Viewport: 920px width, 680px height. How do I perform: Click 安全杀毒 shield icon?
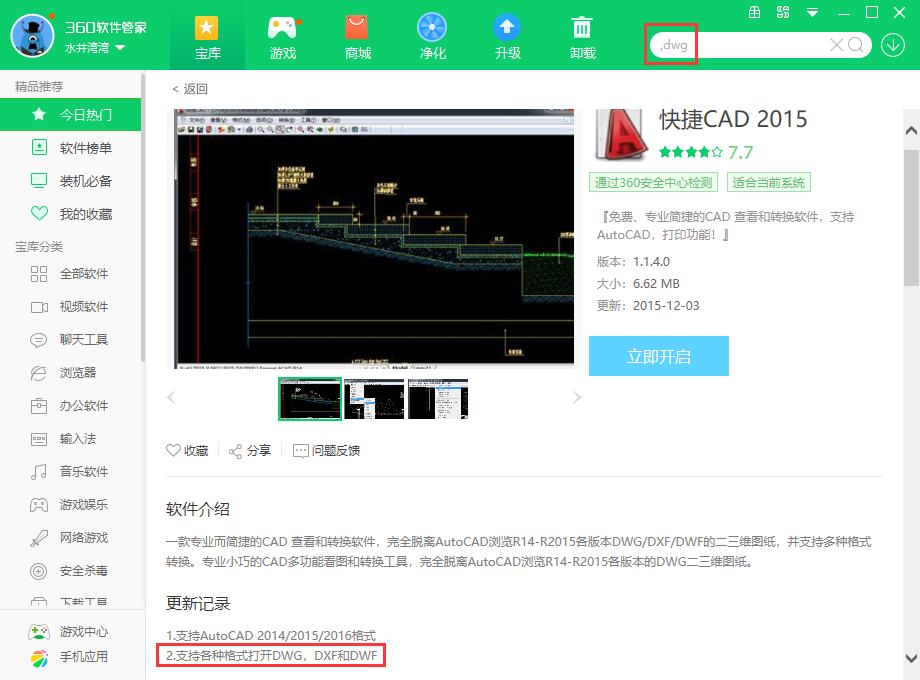[39, 570]
